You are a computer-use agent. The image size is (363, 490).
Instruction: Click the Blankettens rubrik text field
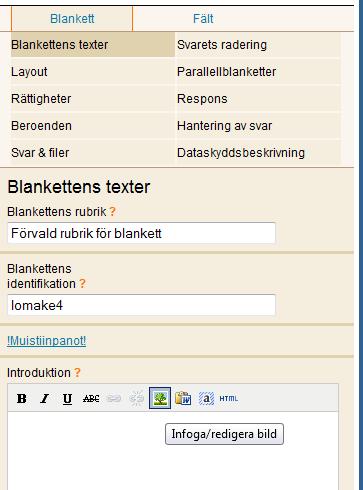pos(141,233)
